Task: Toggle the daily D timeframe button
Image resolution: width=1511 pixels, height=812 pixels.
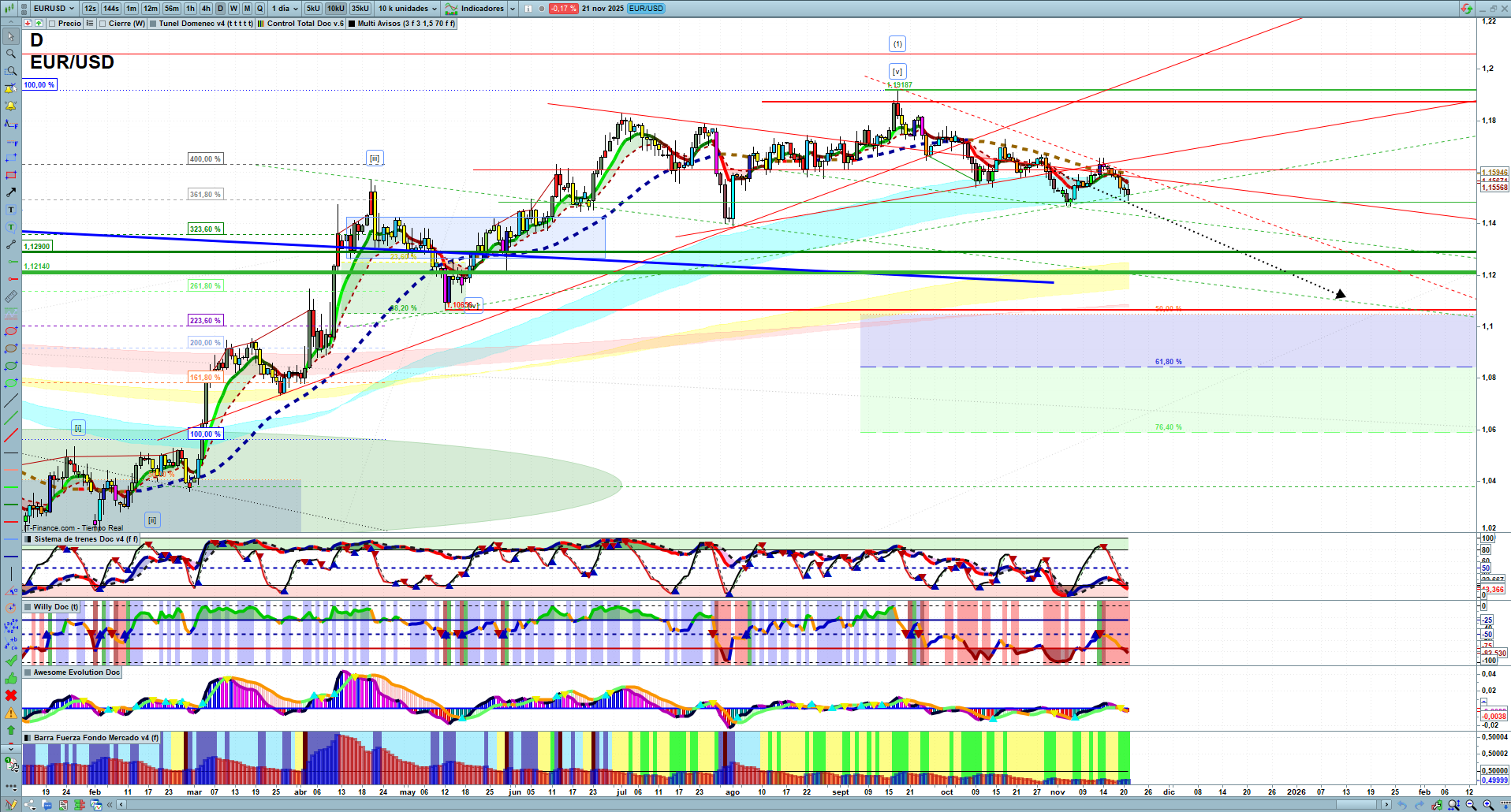Action: (x=220, y=9)
